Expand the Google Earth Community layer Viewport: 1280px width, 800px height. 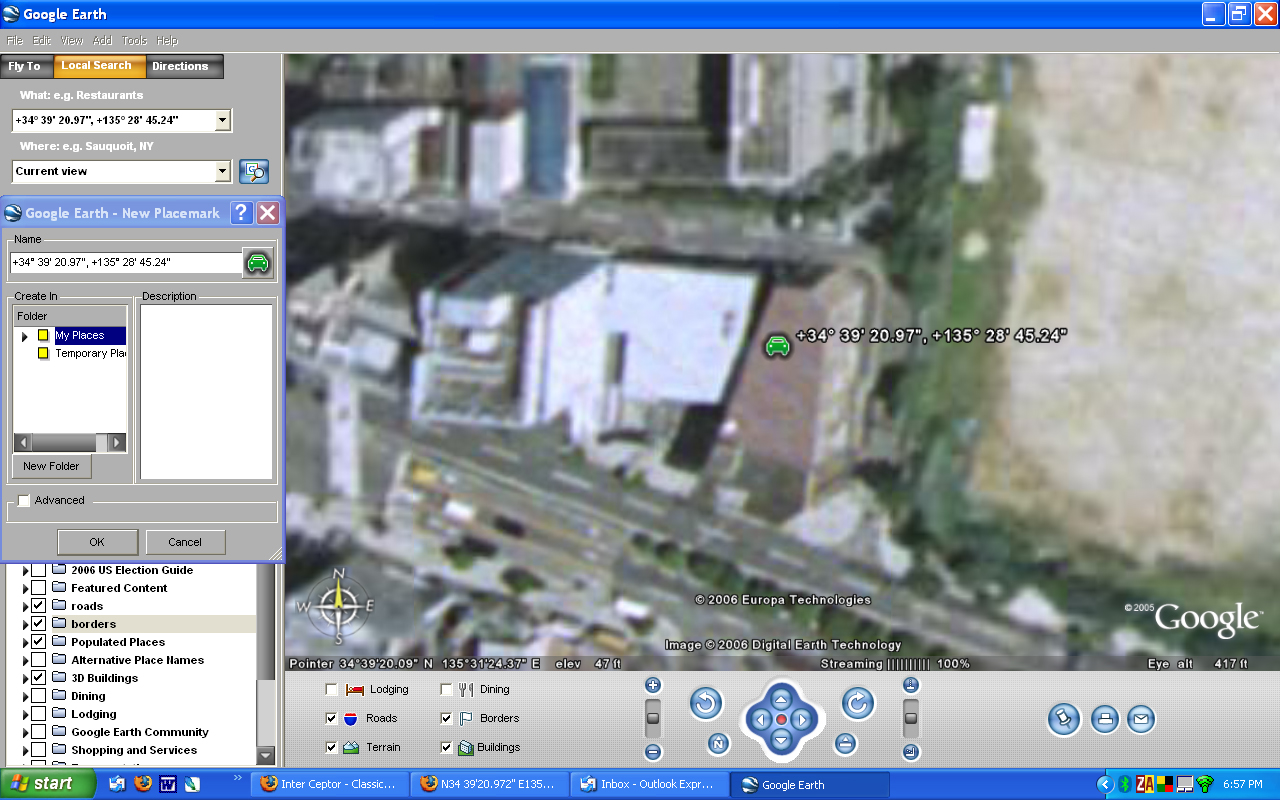click(26, 732)
